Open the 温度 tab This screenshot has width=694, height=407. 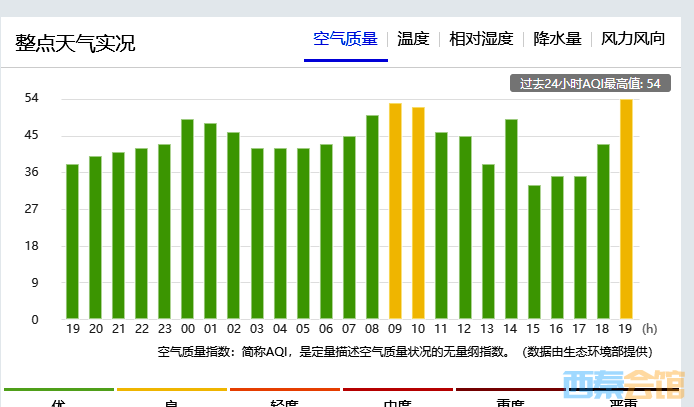coord(413,40)
